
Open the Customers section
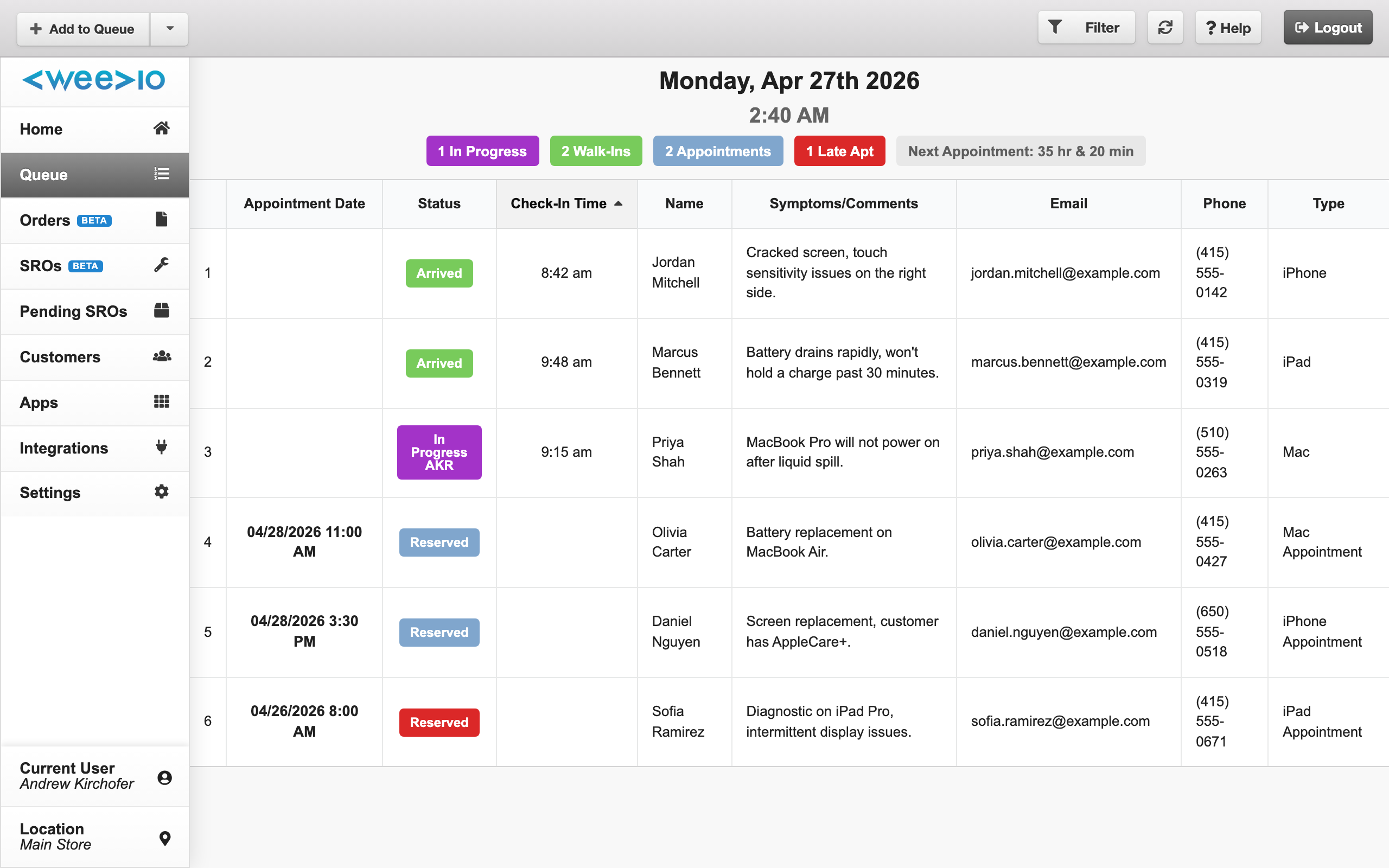[95, 357]
